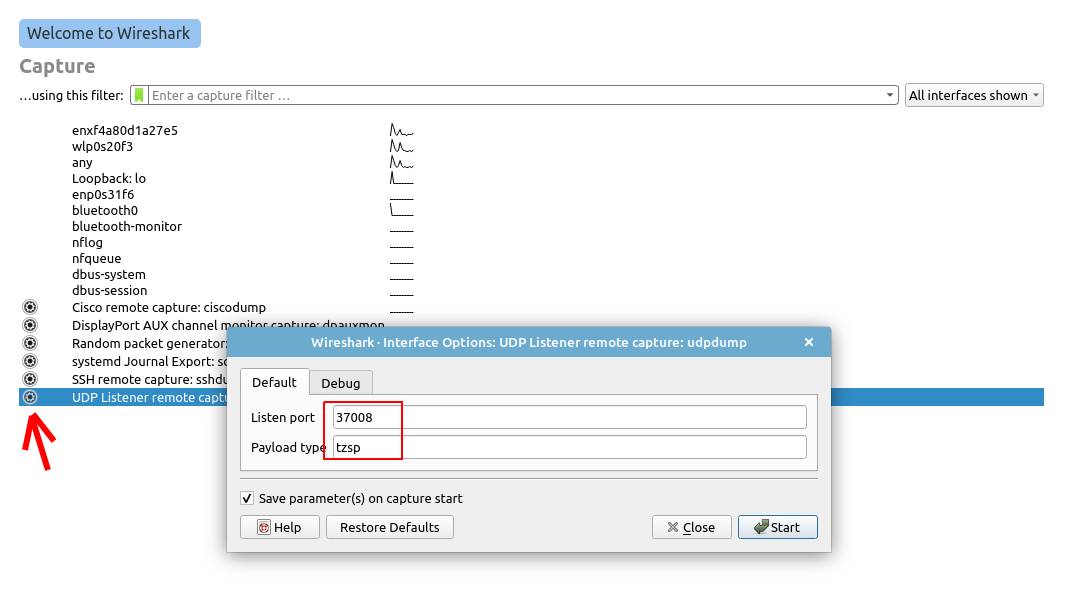Image resolution: width=1068 pixels, height=615 pixels.
Task: Start the UDP listener capture
Action: (777, 527)
